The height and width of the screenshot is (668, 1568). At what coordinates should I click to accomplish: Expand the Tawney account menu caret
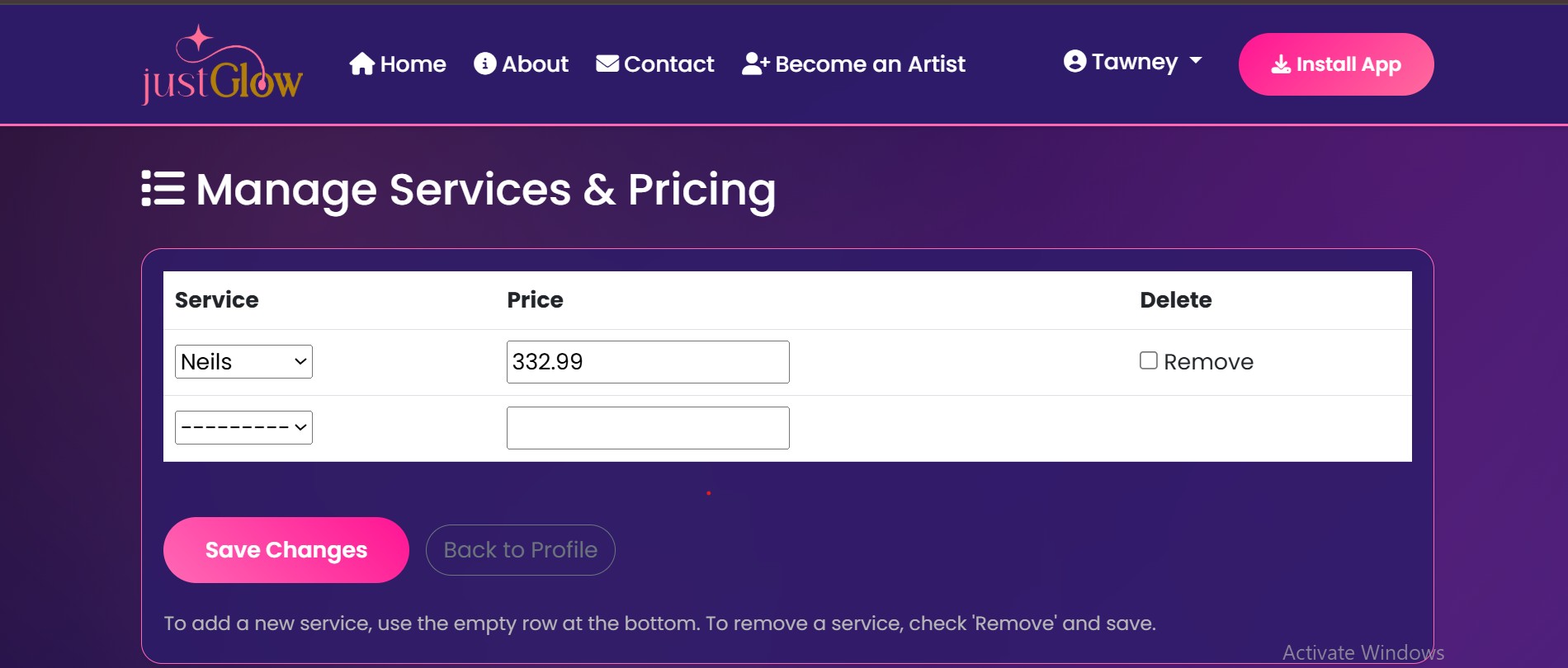click(x=1196, y=61)
